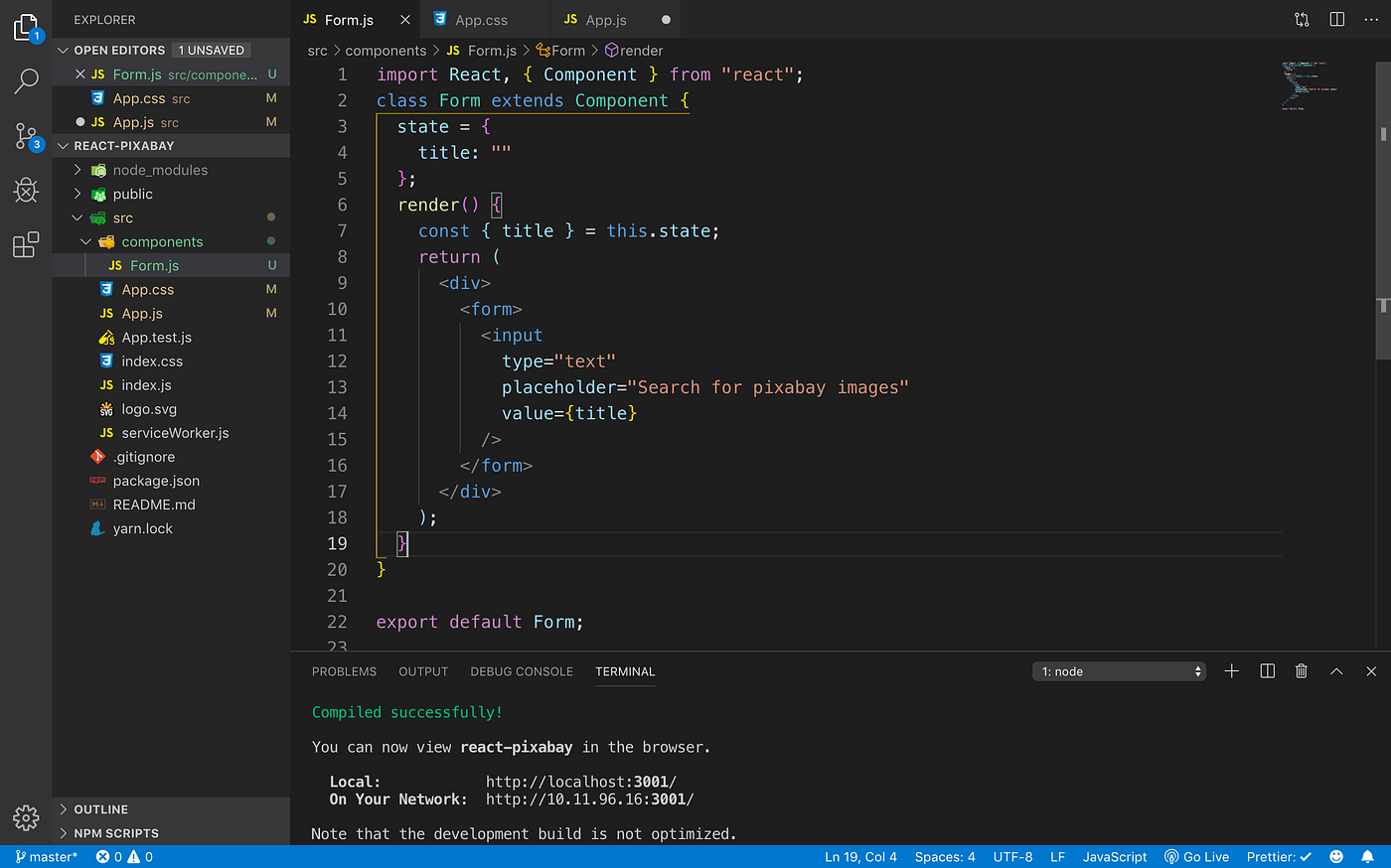
Task: Split the editor using the top-right icon
Action: pos(1335,19)
